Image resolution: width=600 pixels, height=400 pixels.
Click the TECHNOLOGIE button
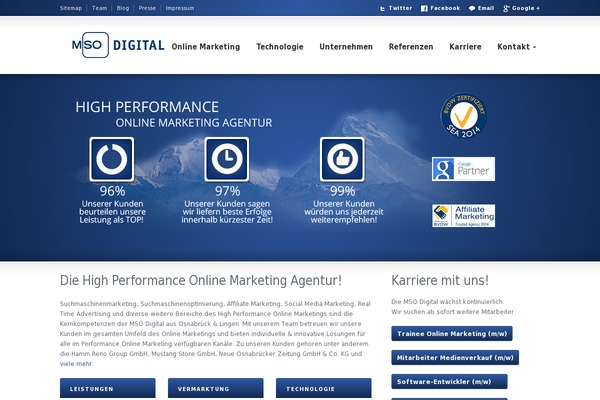point(323,389)
